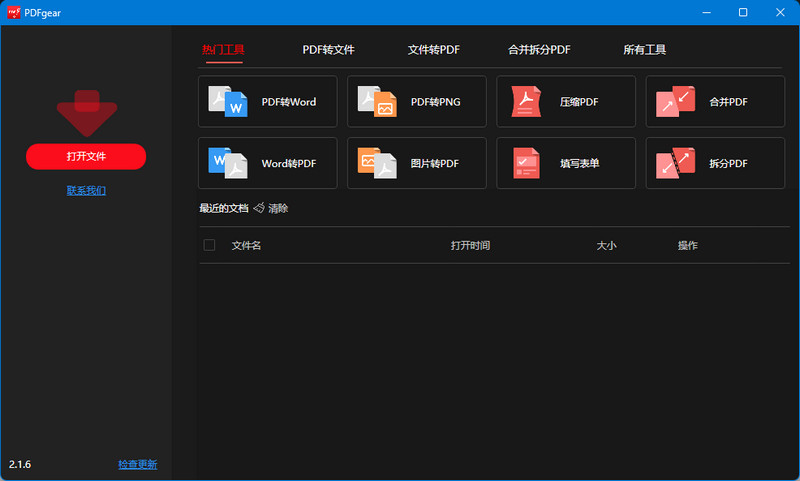Open the Word转PDF converter
Image resolution: width=800 pixels, height=481 pixels.
pos(267,163)
